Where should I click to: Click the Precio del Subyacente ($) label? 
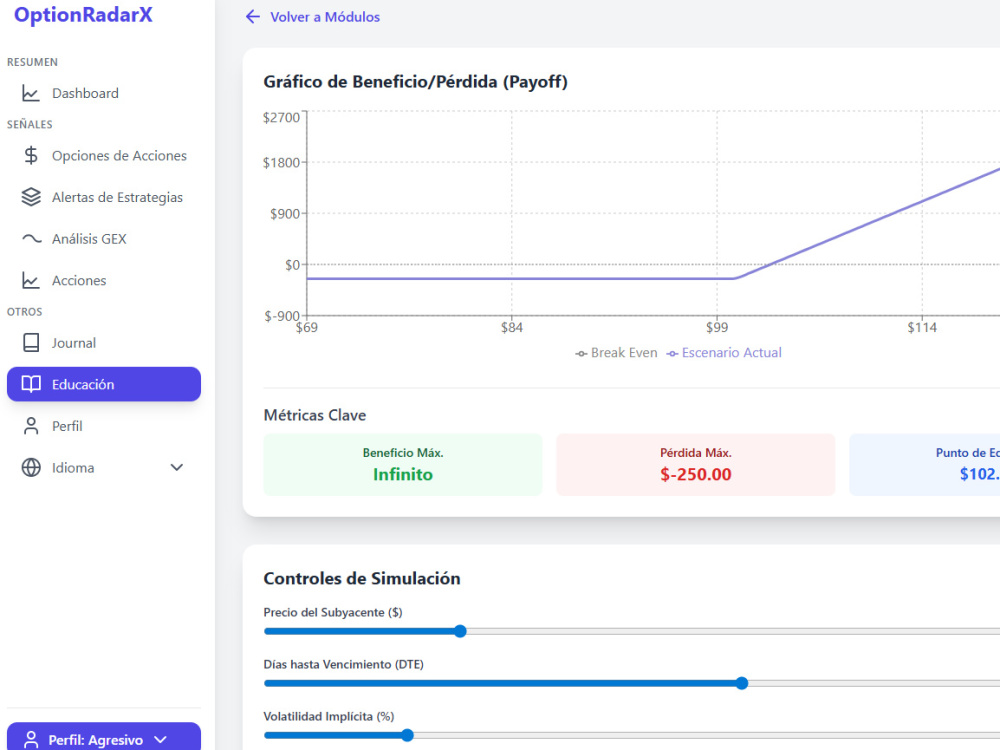click(333, 612)
